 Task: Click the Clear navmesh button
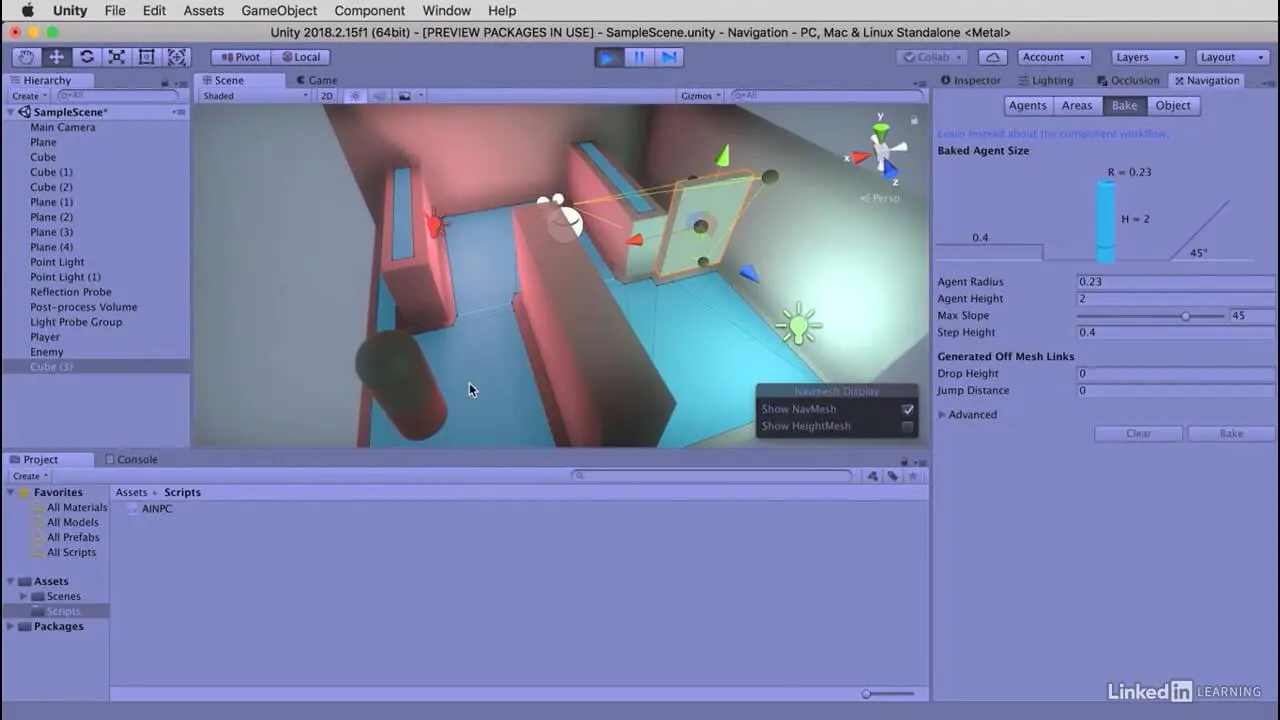coord(1139,434)
